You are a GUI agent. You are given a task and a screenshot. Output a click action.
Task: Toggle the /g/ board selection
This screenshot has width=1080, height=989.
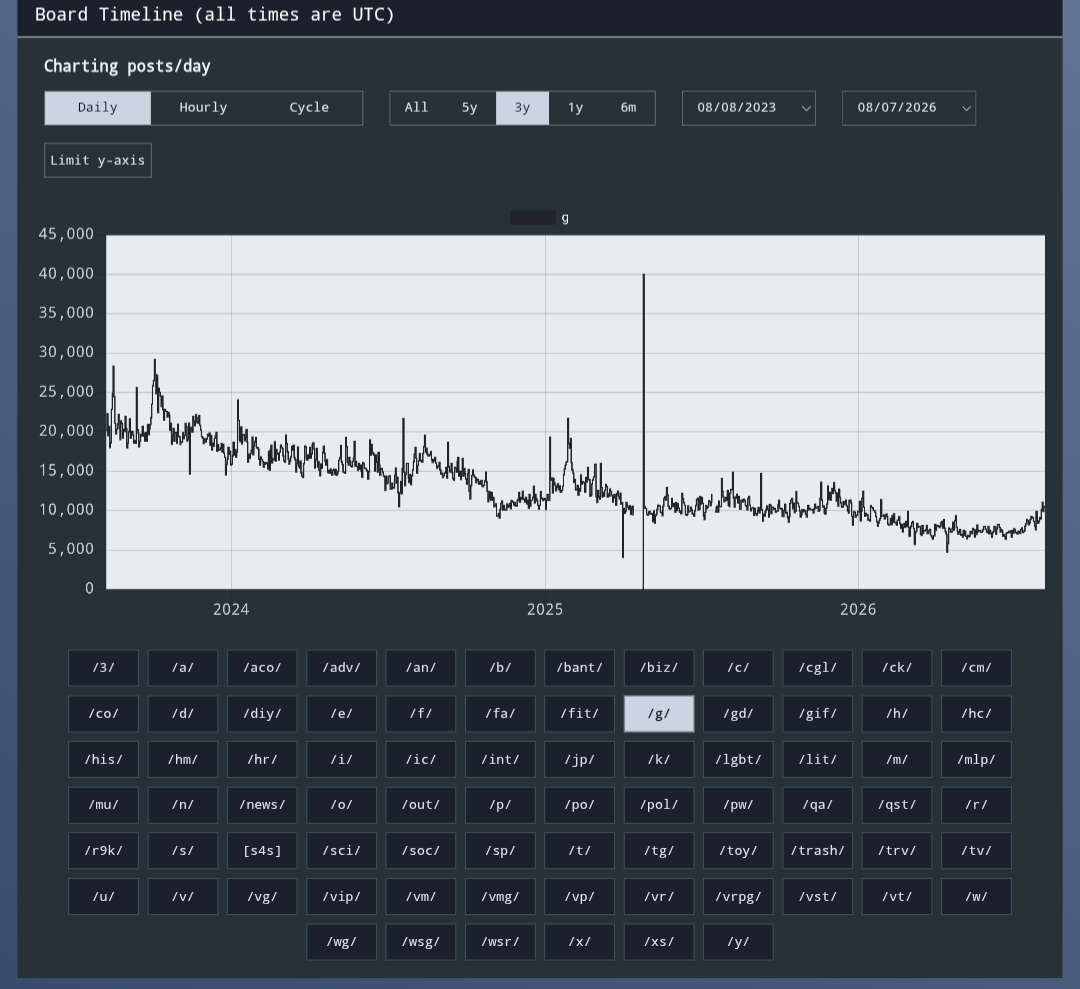coord(659,714)
